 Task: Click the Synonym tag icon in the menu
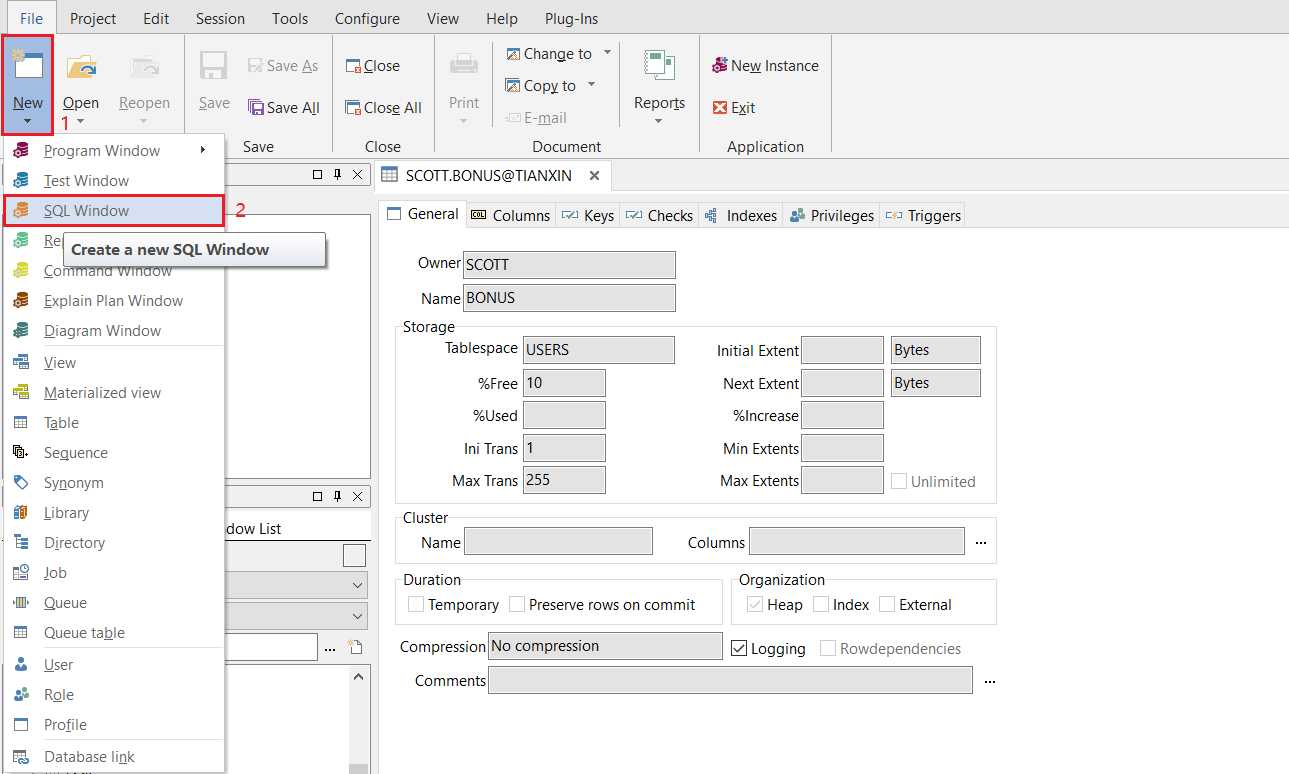pos(21,483)
